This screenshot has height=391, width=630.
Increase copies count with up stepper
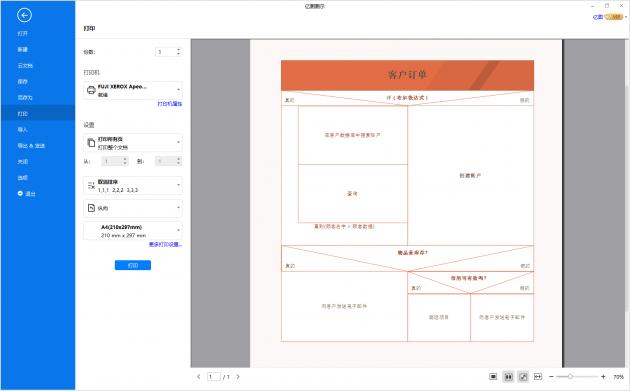click(178, 49)
